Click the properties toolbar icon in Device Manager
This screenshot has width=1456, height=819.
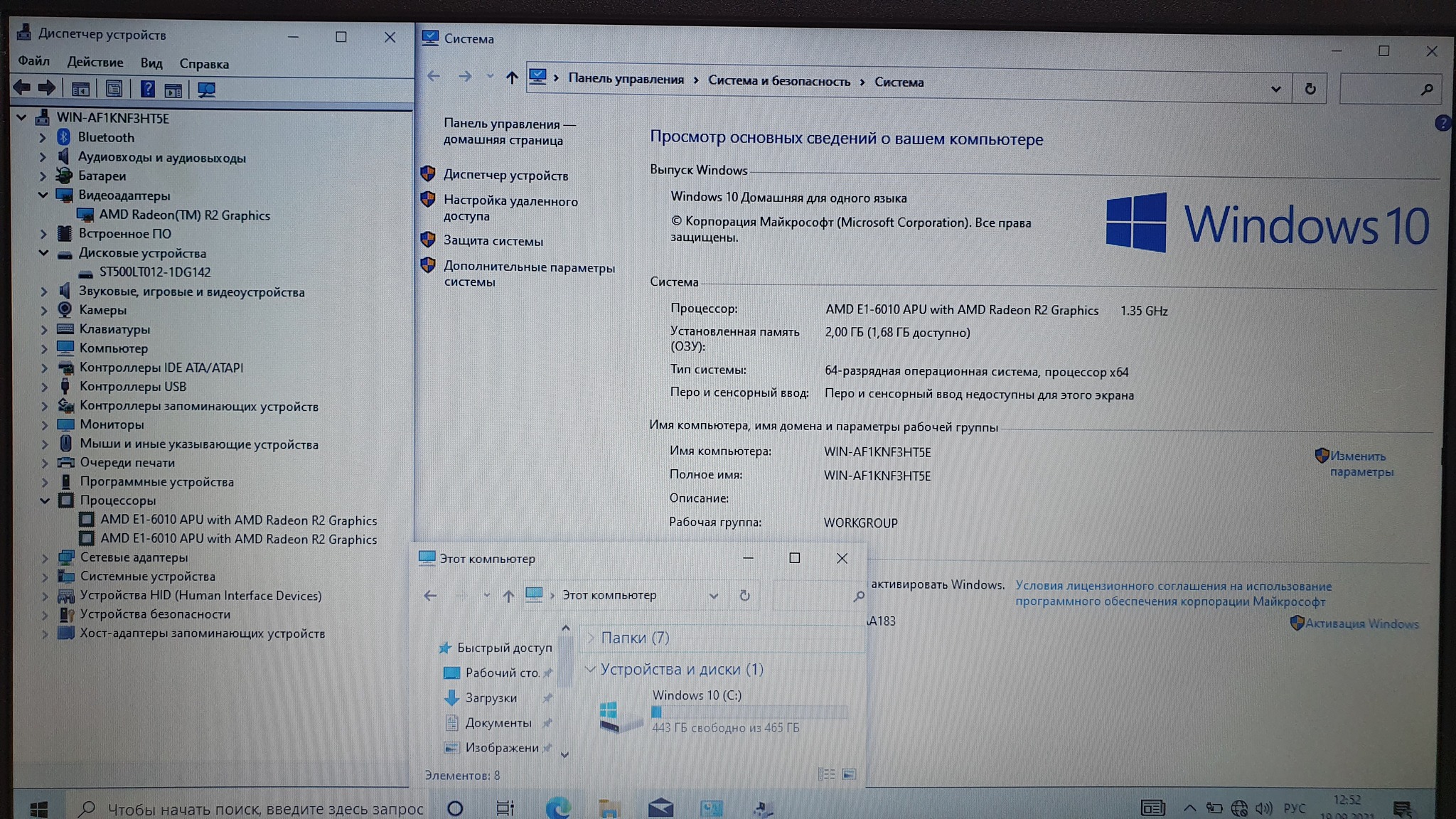(x=114, y=90)
